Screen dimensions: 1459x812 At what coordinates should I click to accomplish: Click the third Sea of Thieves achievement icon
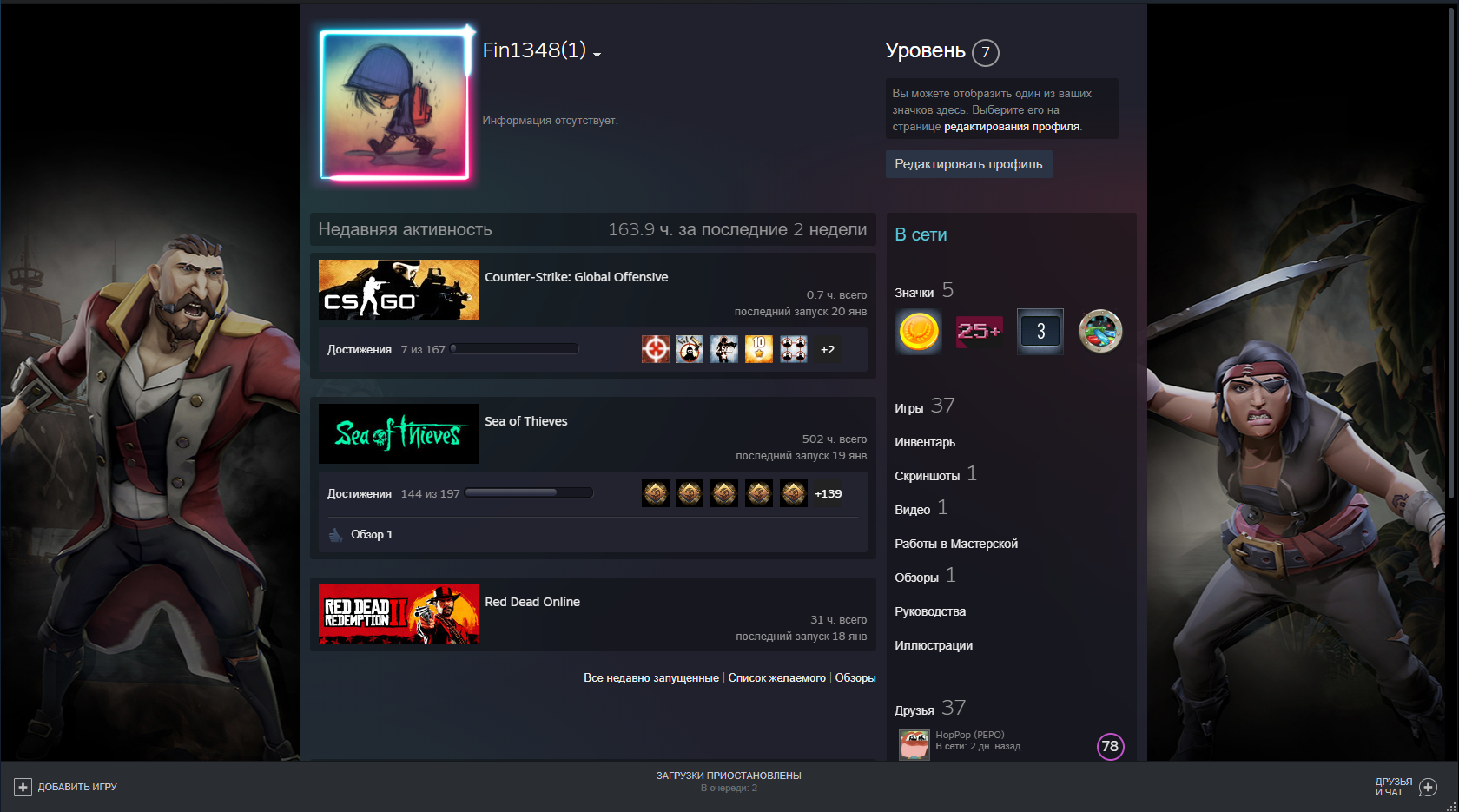[x=724, y=493]
